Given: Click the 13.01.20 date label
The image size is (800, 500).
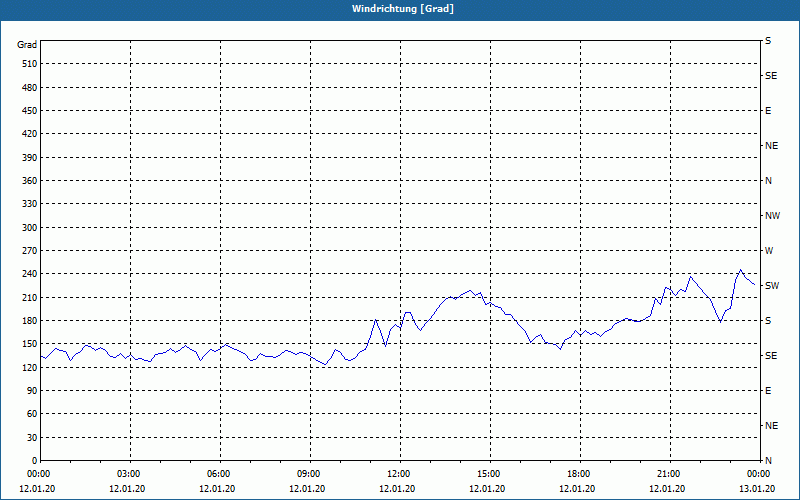Looking at the screenshot, I should [757, 489].
